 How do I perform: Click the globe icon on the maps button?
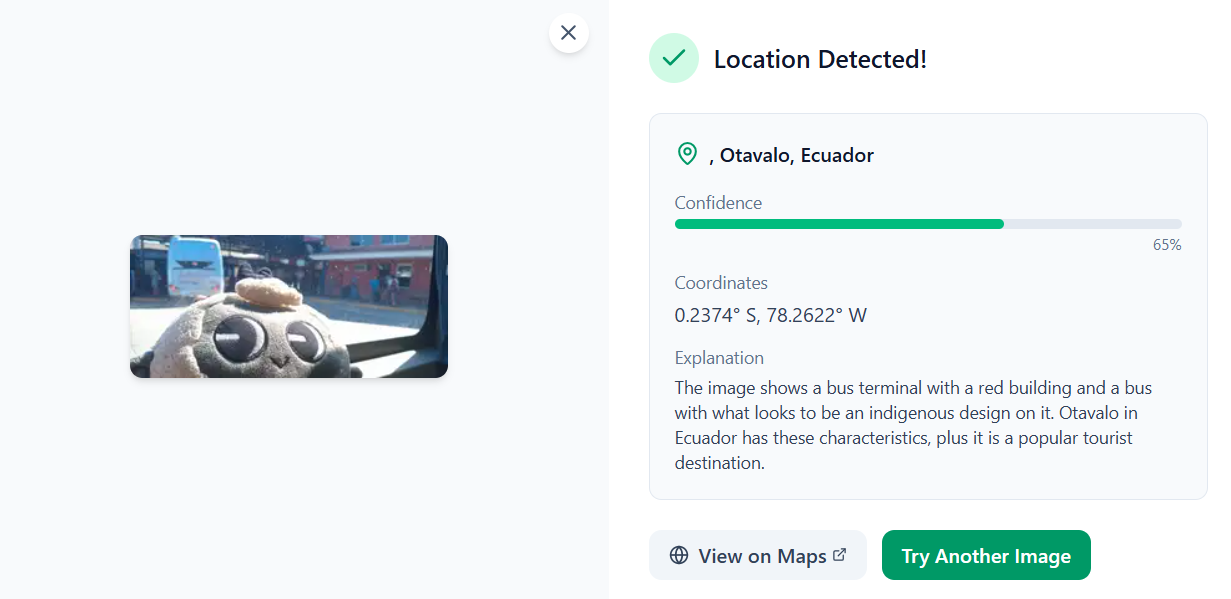click(x=679, y=555)
